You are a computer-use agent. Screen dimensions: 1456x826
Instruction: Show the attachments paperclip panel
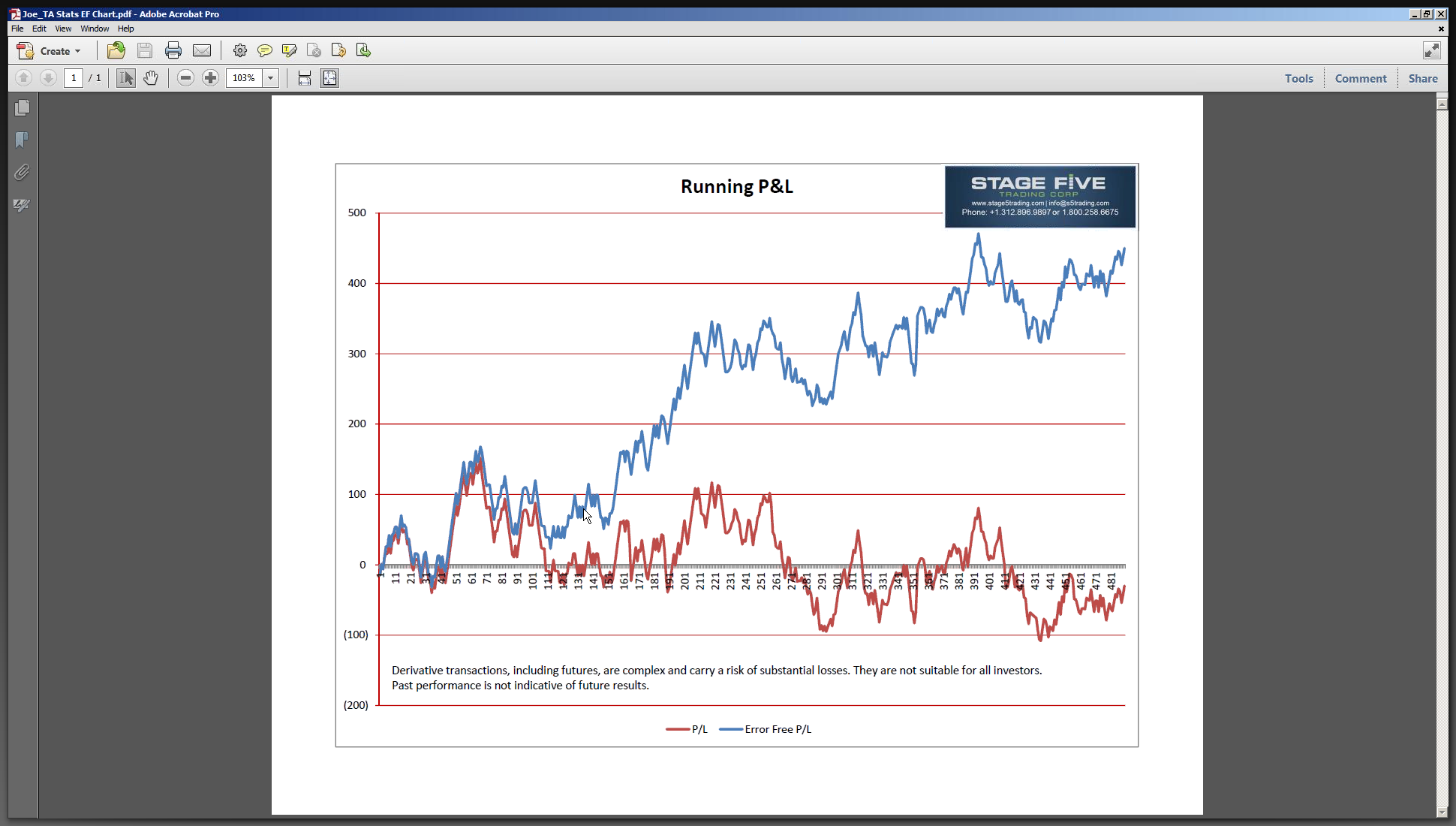[x=23, y=173]
